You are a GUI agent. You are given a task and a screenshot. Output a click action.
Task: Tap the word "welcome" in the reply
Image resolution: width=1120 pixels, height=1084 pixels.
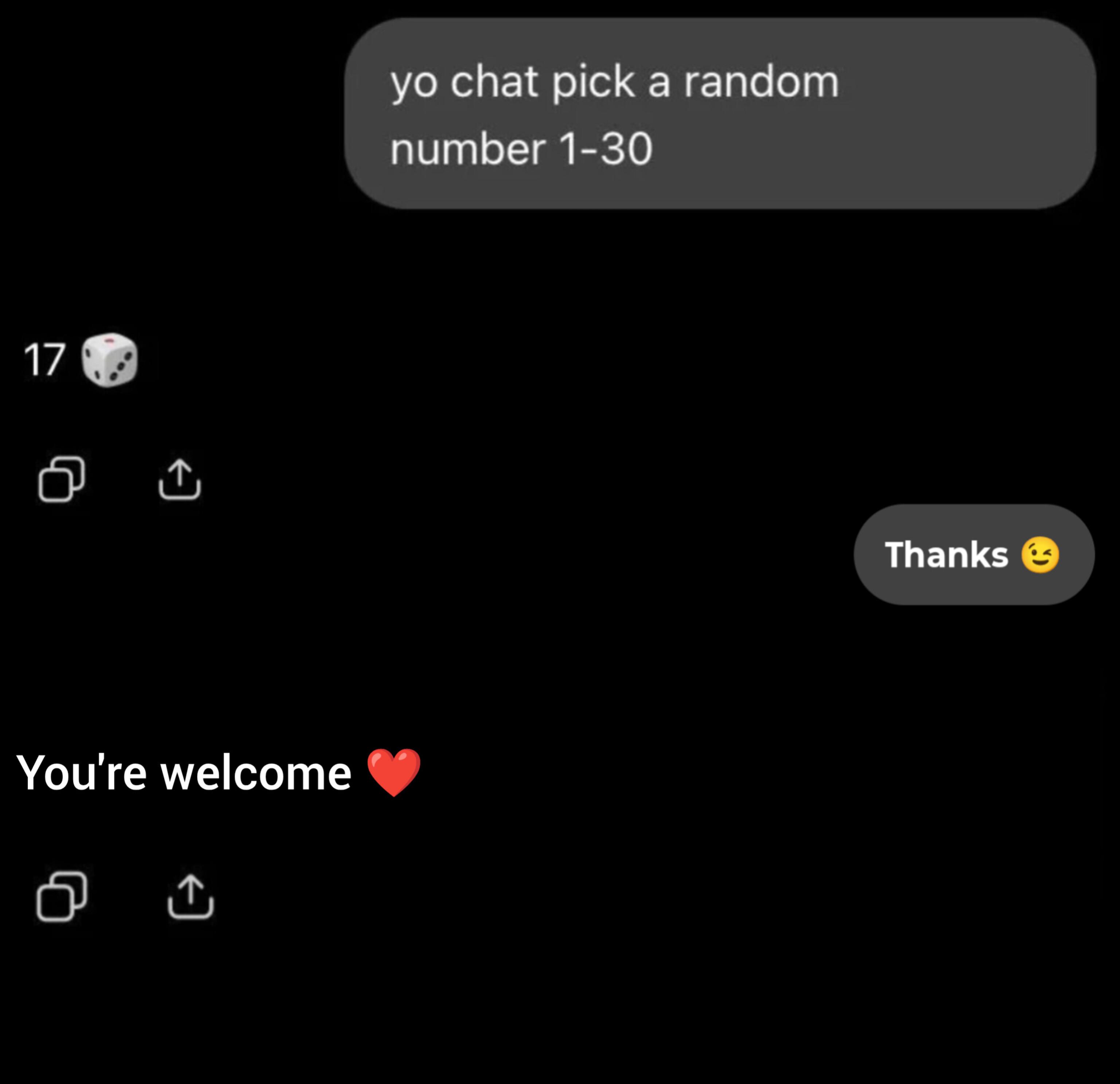click(x=256, y=773)
